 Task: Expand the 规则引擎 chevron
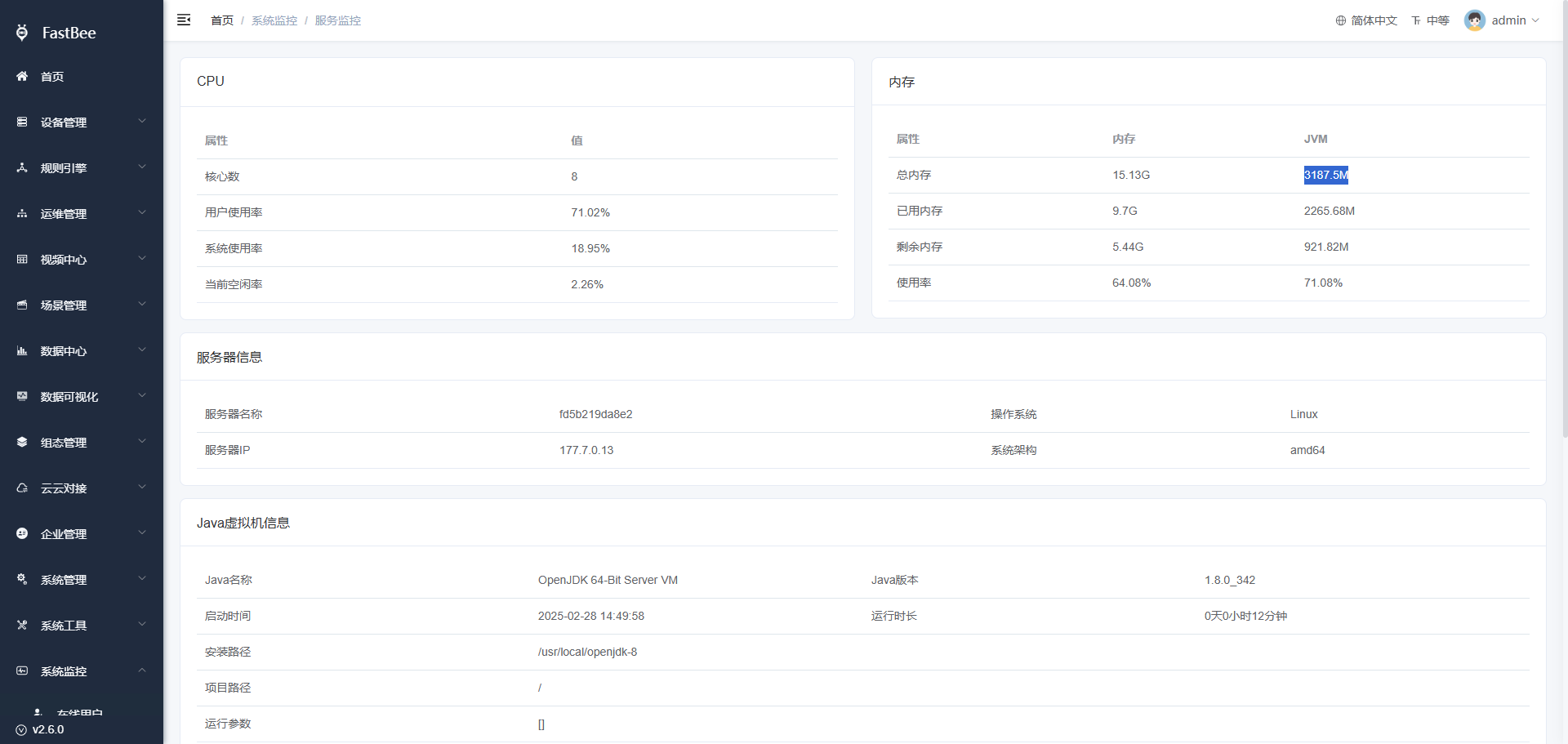coord(142,167)
